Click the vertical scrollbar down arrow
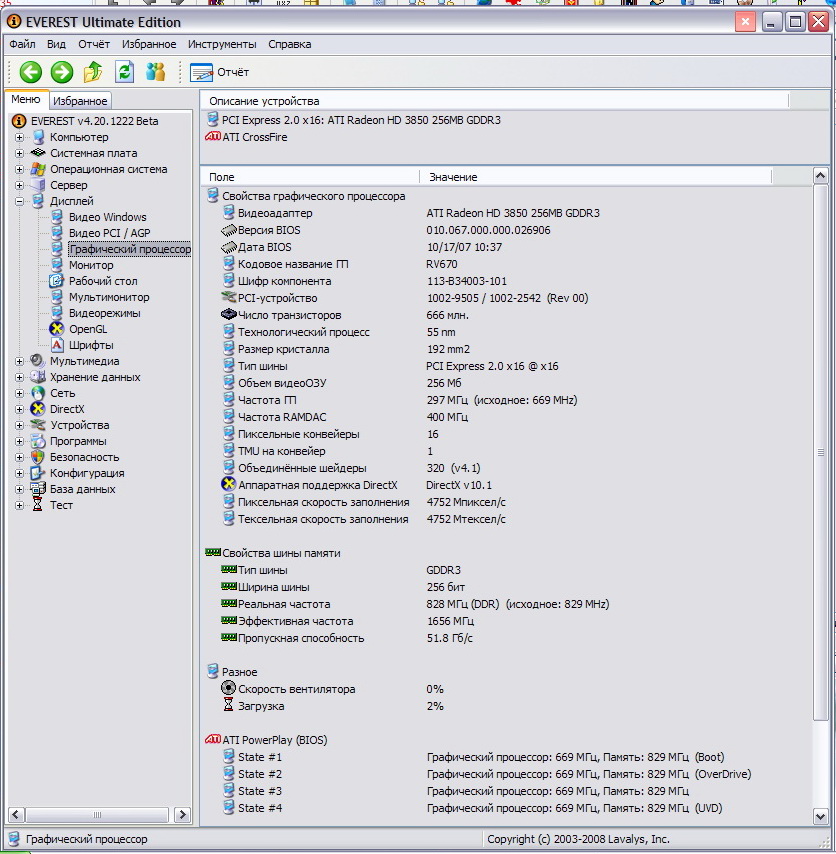The image size is (836, 854). click(x=821, y=817)
